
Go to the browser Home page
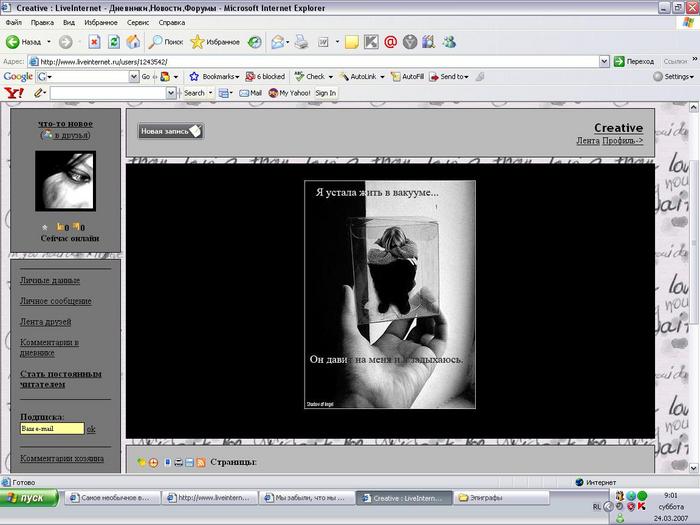[133, 42]
